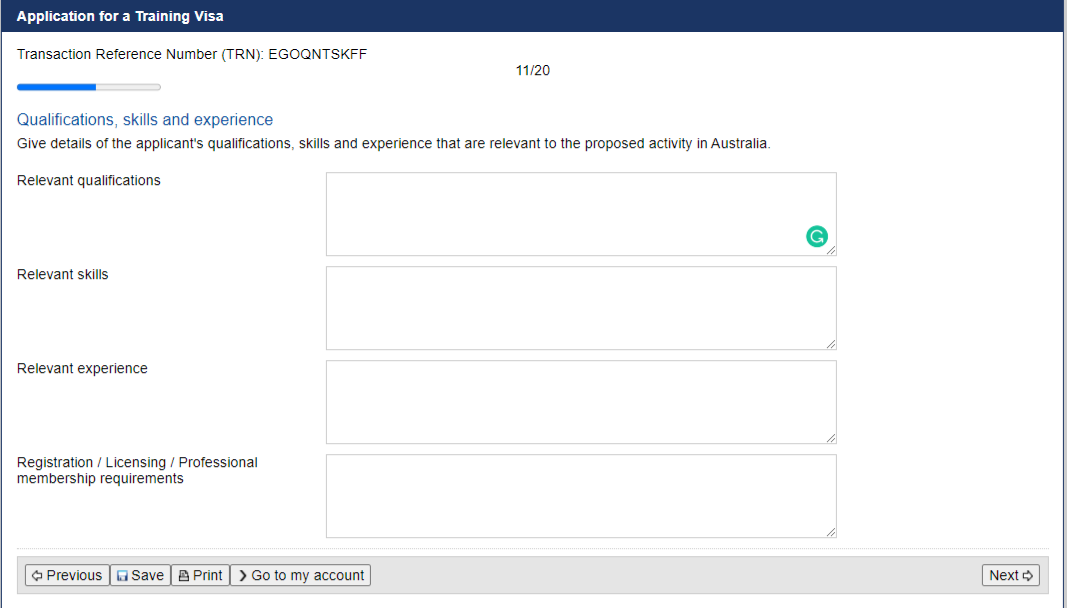Screen dimensions: 1067x608
Task: Click the Previous button arrow icon
Action: (37, 576)
